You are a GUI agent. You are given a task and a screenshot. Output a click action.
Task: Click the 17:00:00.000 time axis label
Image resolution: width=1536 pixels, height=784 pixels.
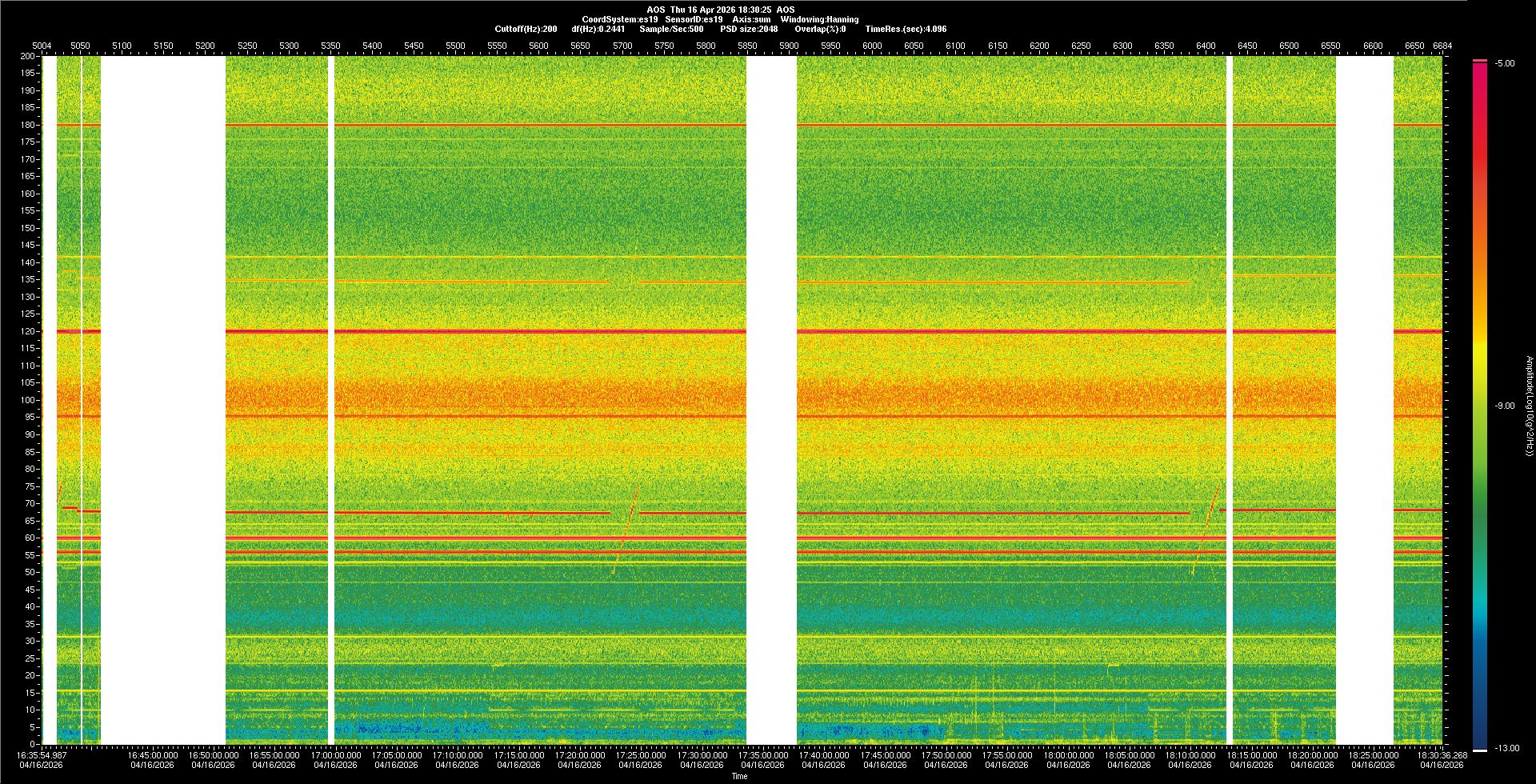point(335,754)
